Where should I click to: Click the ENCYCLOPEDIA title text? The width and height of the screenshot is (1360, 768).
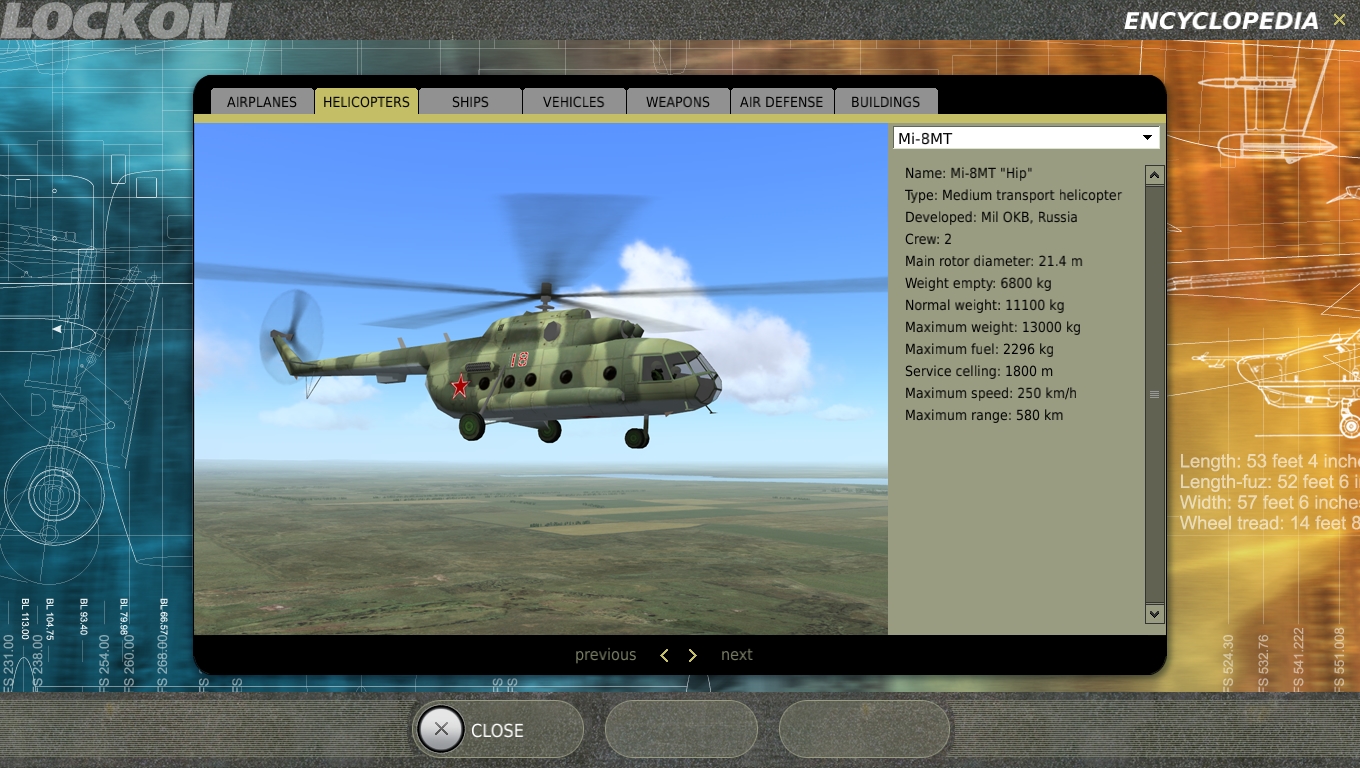1221,21
